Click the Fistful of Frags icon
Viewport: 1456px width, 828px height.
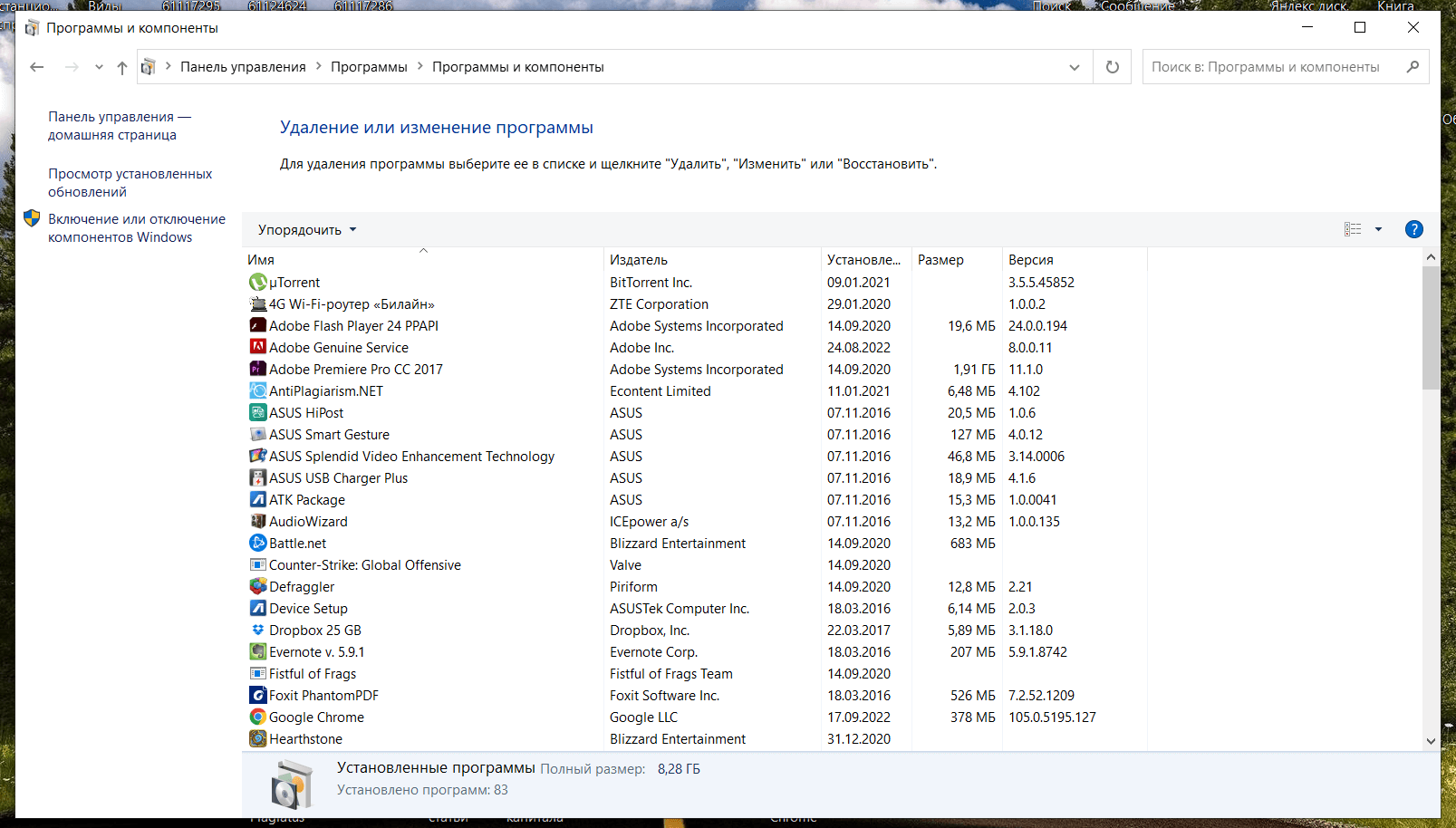[258, 674]
